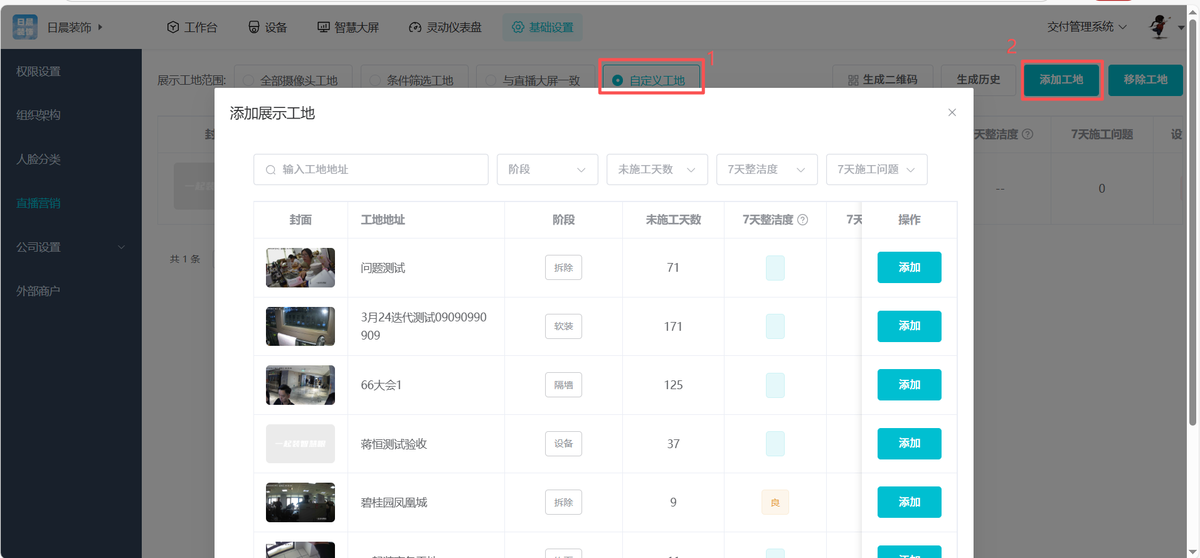The height and width of the screenshot is (558, 1200).
Task: Click the 日晨装饰 company logo icon
Action: pos(25,27)
